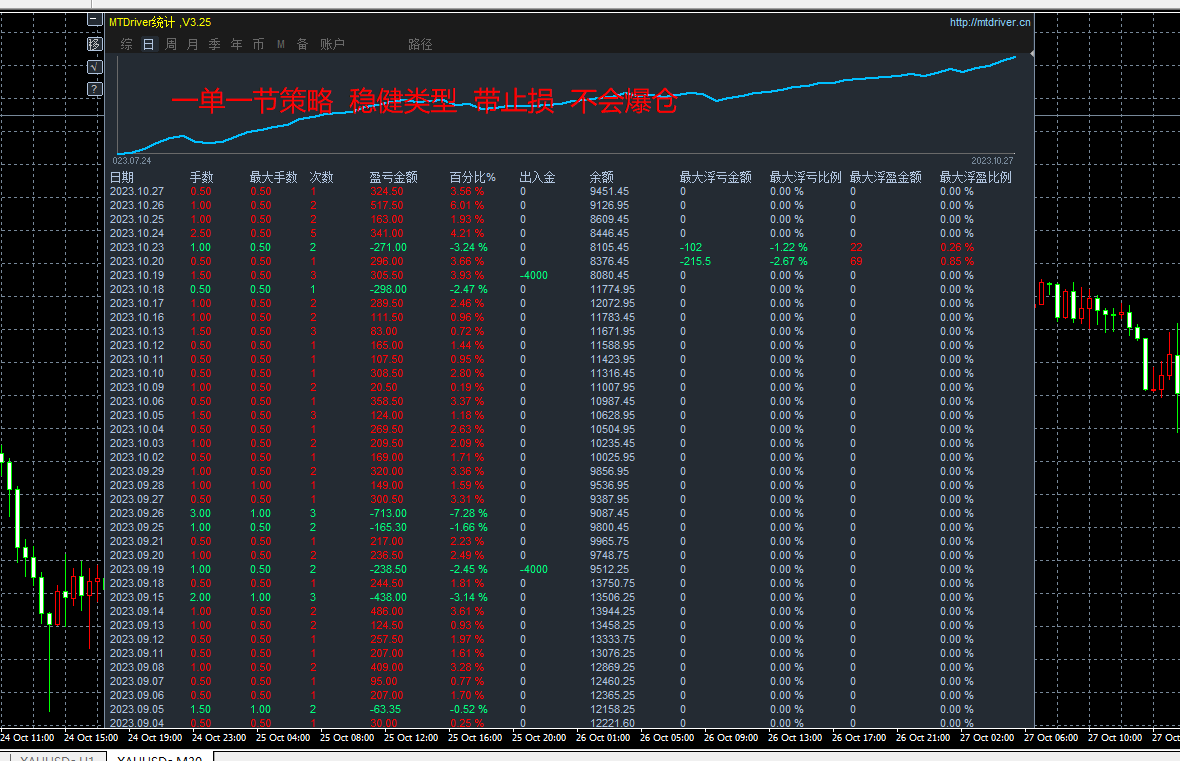Click the small arrow at chart's right edge
1180x761 pixels.
tap(1032, 54)
